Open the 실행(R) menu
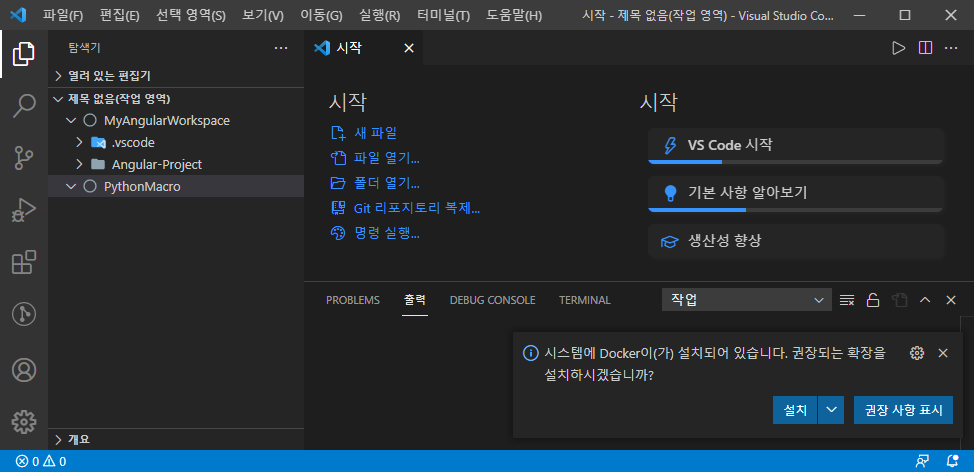 click(379, 16)
